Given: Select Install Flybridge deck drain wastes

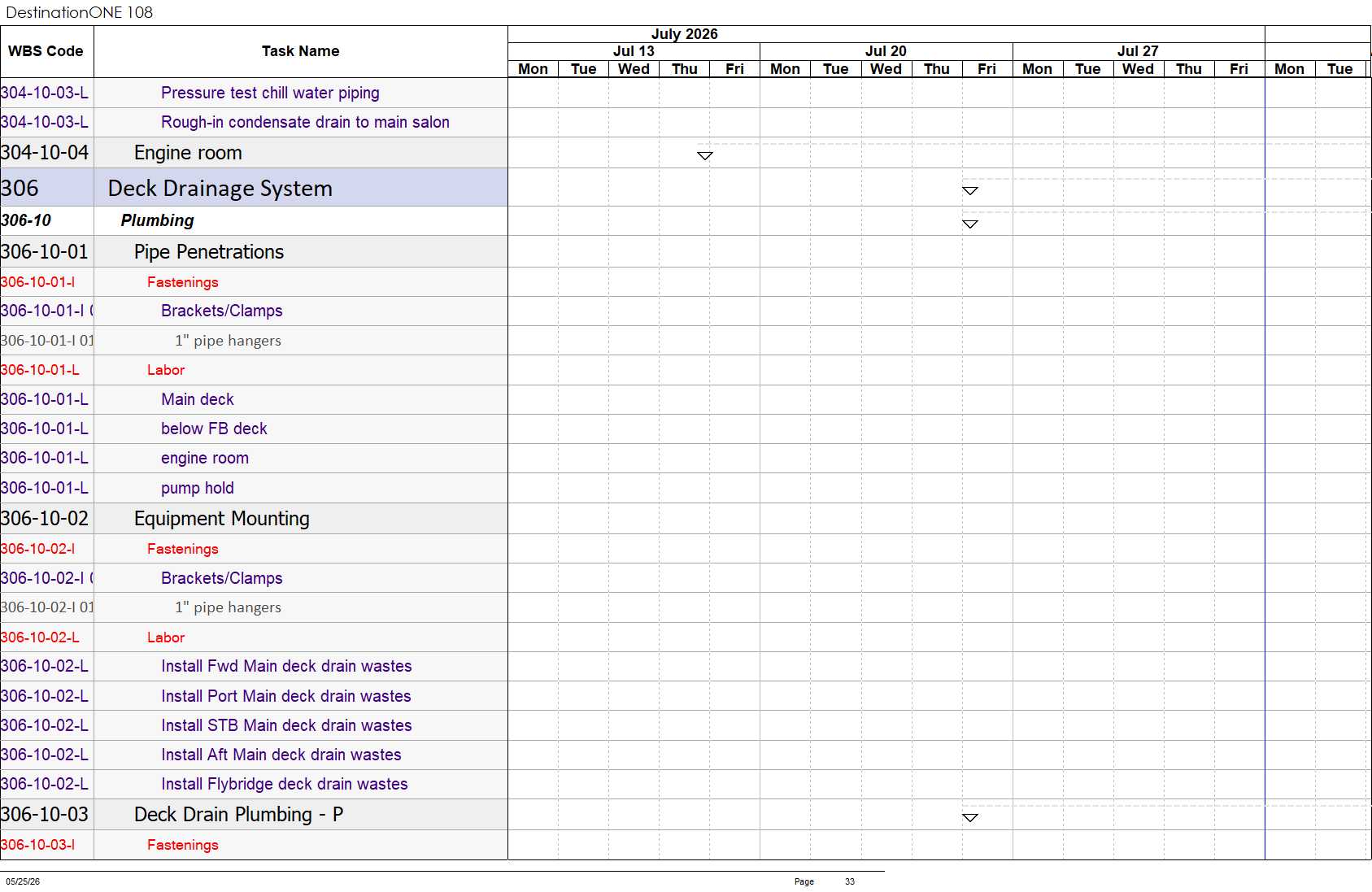Looking at the screenshot, I should pos(285,784).
